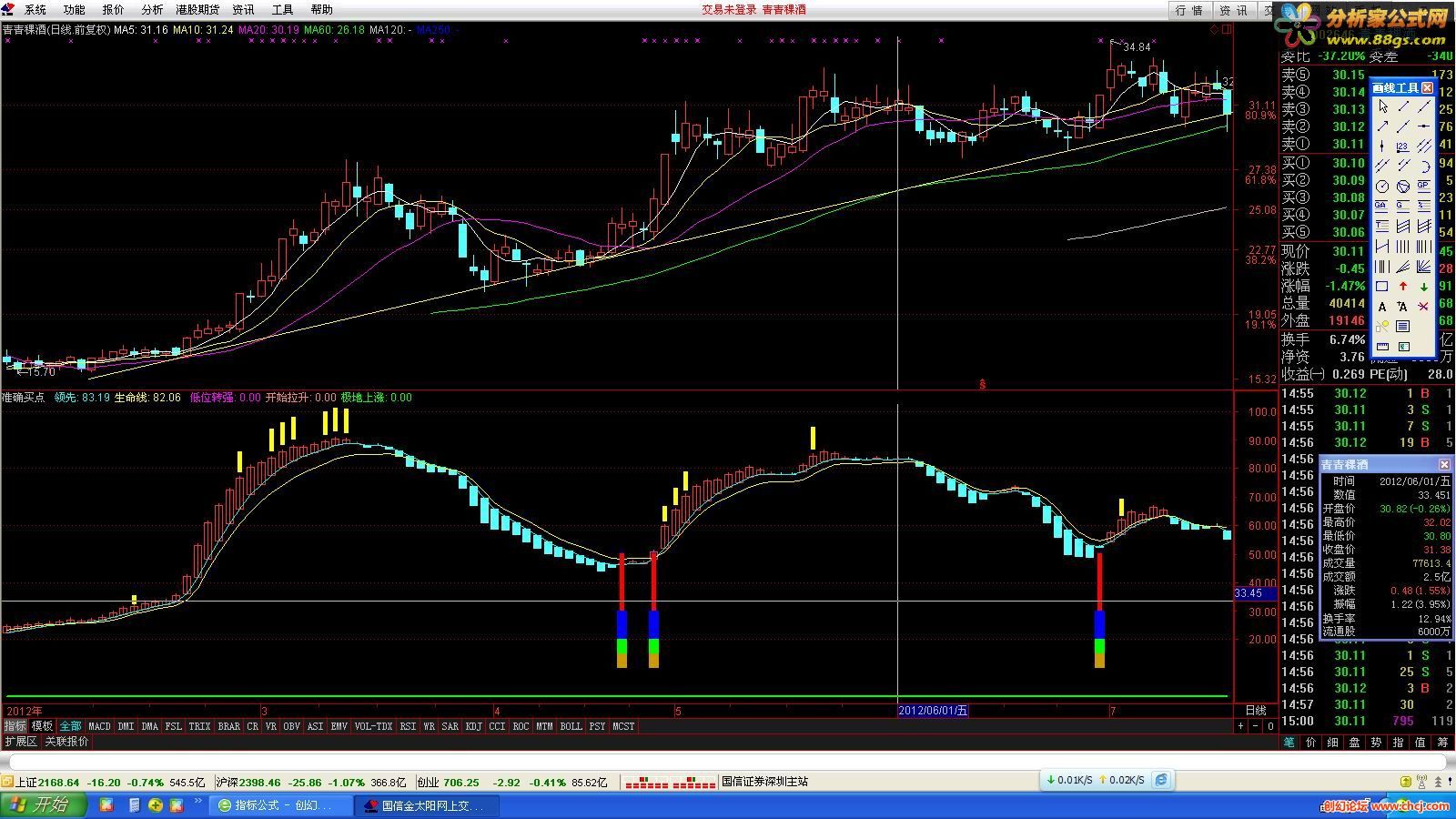The image size is (1456, 819).
Task: Close the 青青稞酒 data info popup
Action: 1444,464
